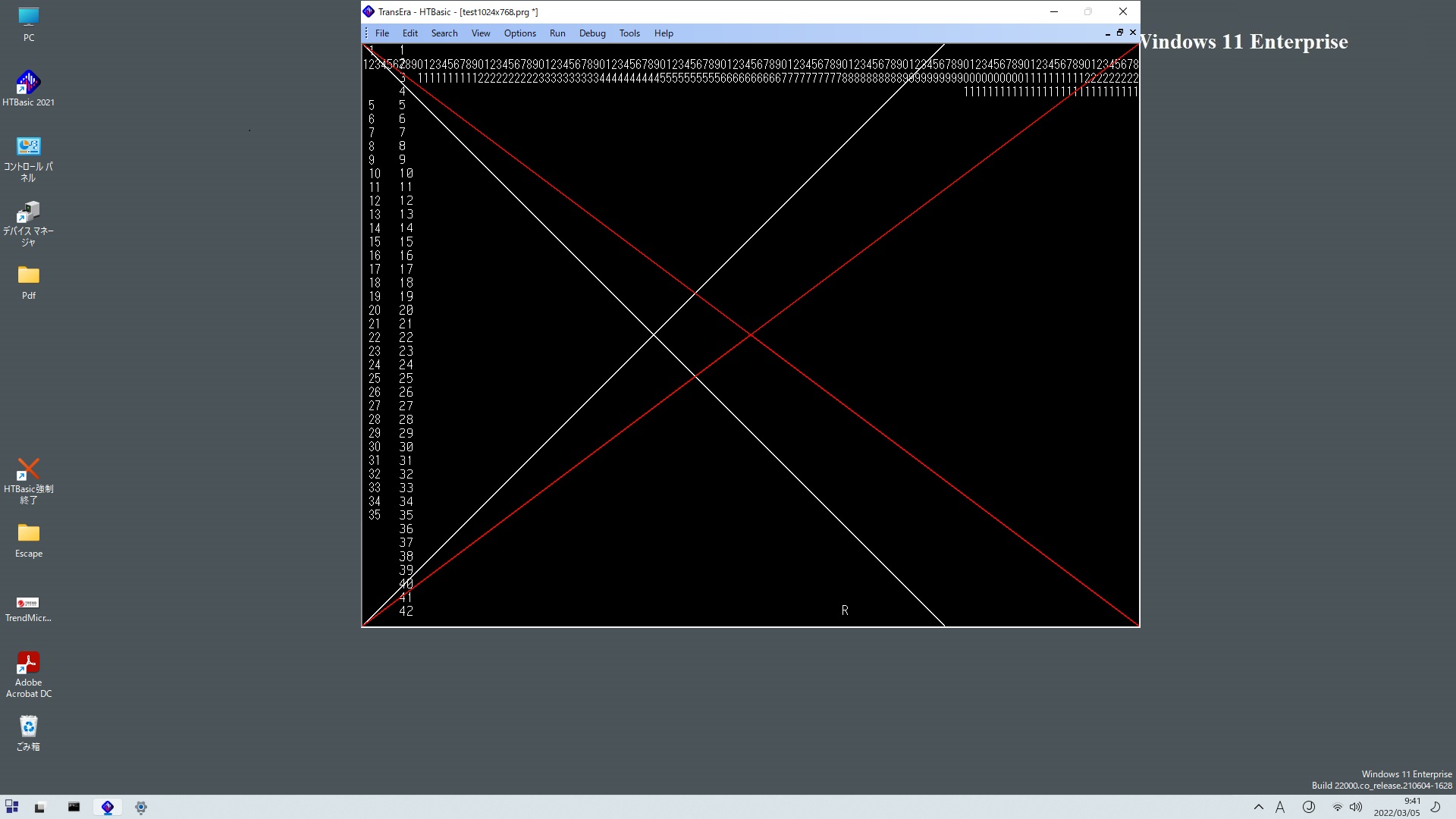The image size is (1456, 819).
Task: Open the Options menu
Action: pos(520,33)
